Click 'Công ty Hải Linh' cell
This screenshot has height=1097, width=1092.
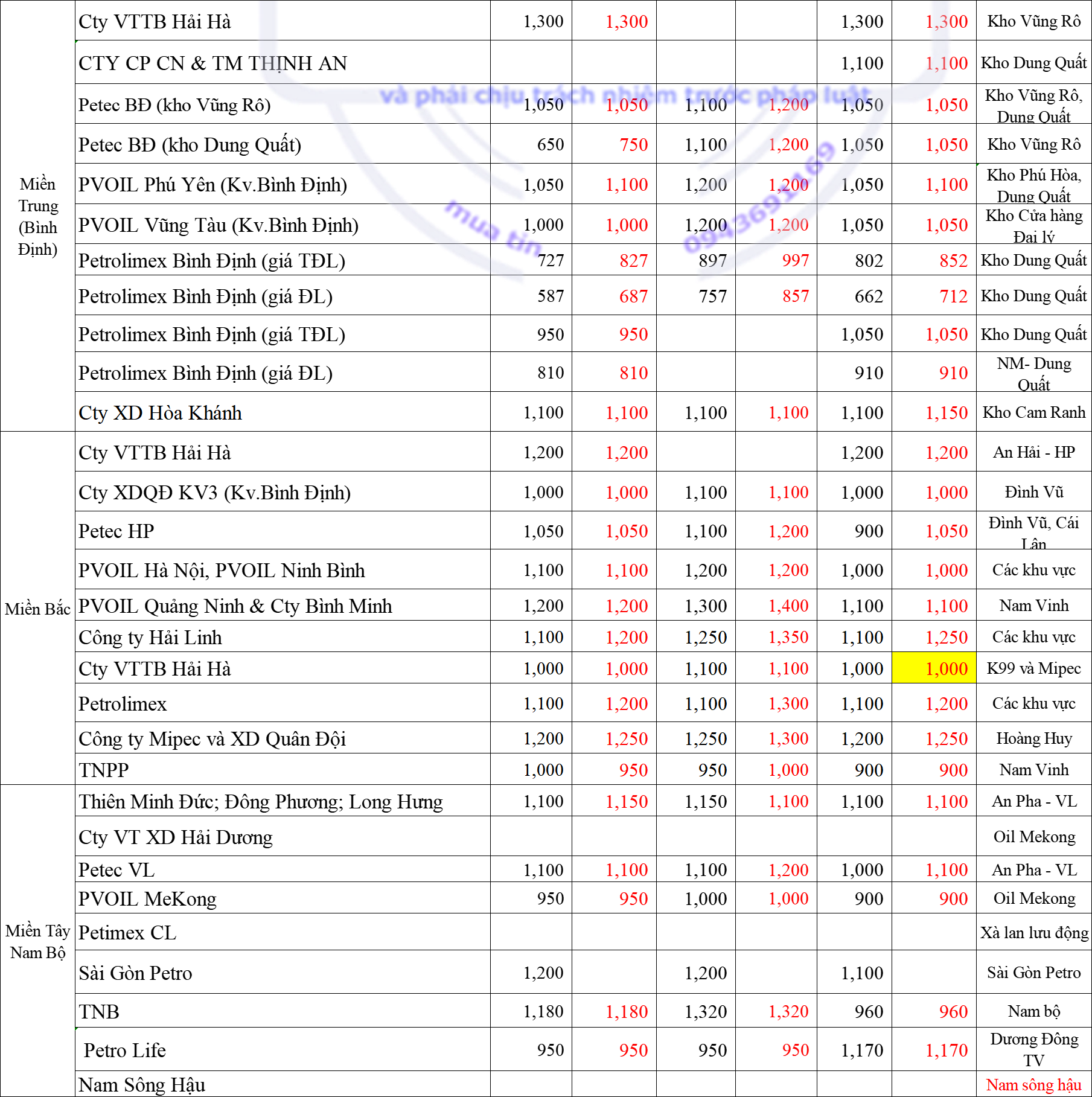click(283, 637)
